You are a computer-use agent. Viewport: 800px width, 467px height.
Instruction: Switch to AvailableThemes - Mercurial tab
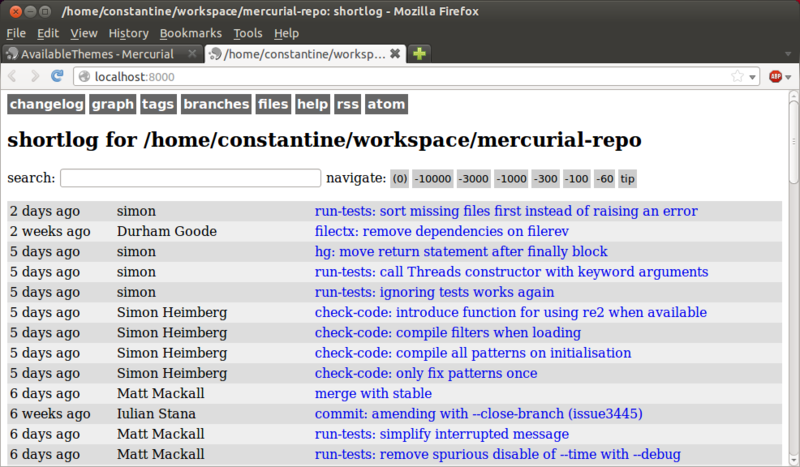[x=102, y=54]
